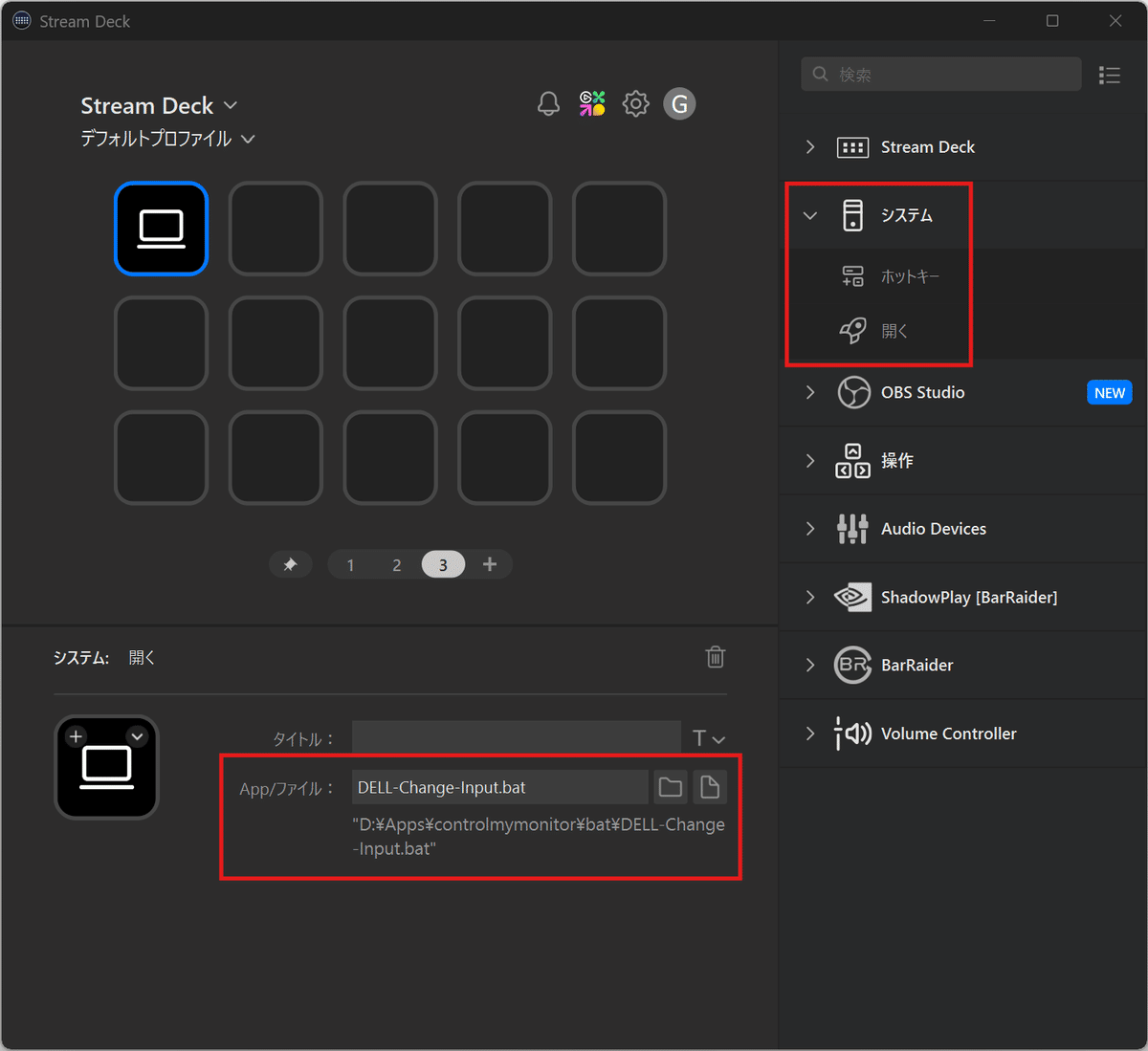
Task: Open the title font T dropdown
Action: pos(709,737)
